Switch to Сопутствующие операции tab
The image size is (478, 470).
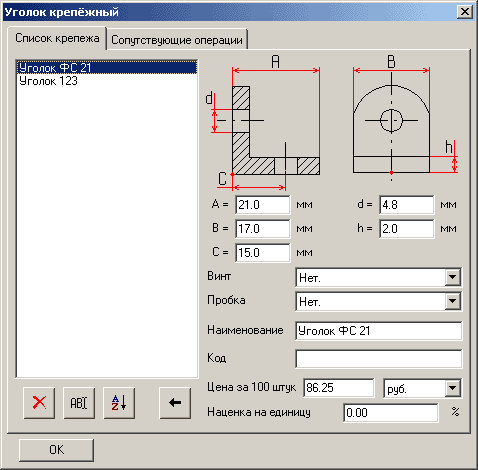177,40
